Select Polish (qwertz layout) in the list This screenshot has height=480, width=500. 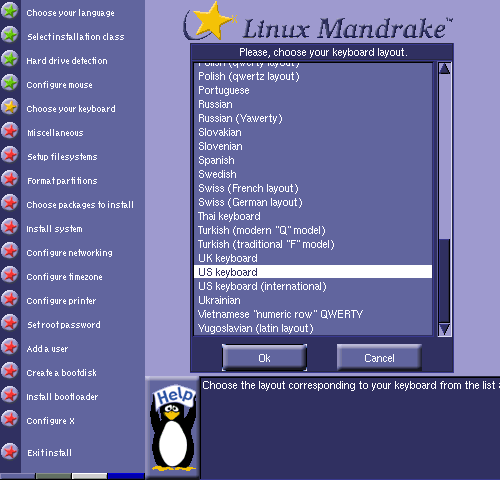(x=313, y=77)
